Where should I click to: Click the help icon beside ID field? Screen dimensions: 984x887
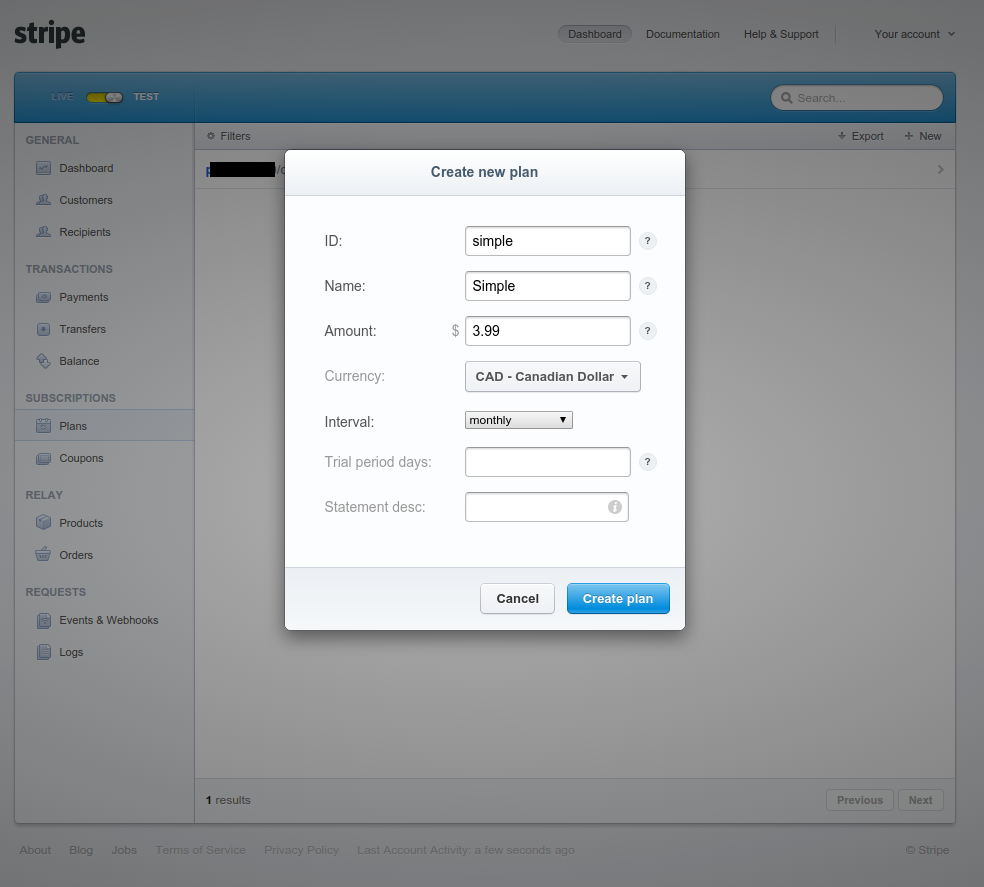coord(647,241)
